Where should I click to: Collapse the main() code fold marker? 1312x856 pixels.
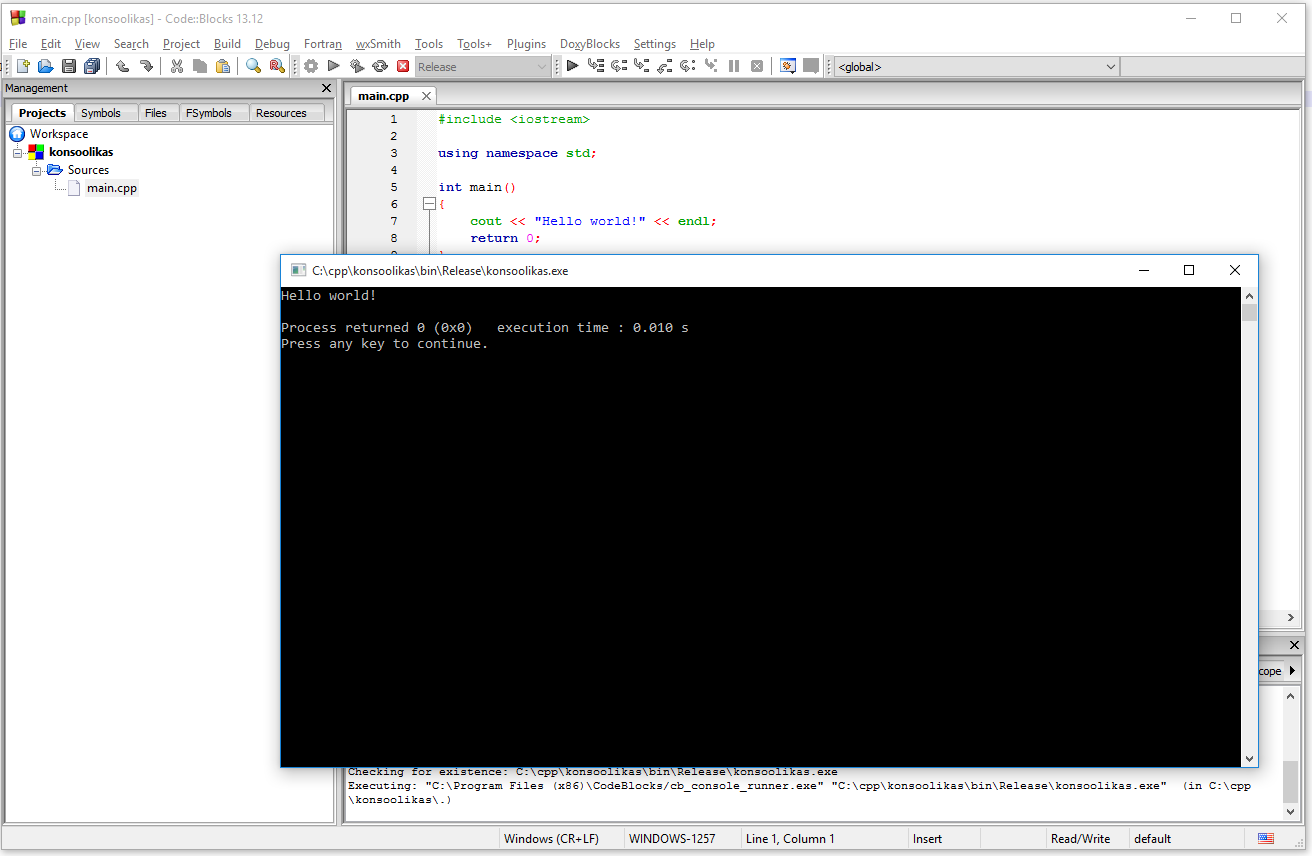tap(429, 204)
